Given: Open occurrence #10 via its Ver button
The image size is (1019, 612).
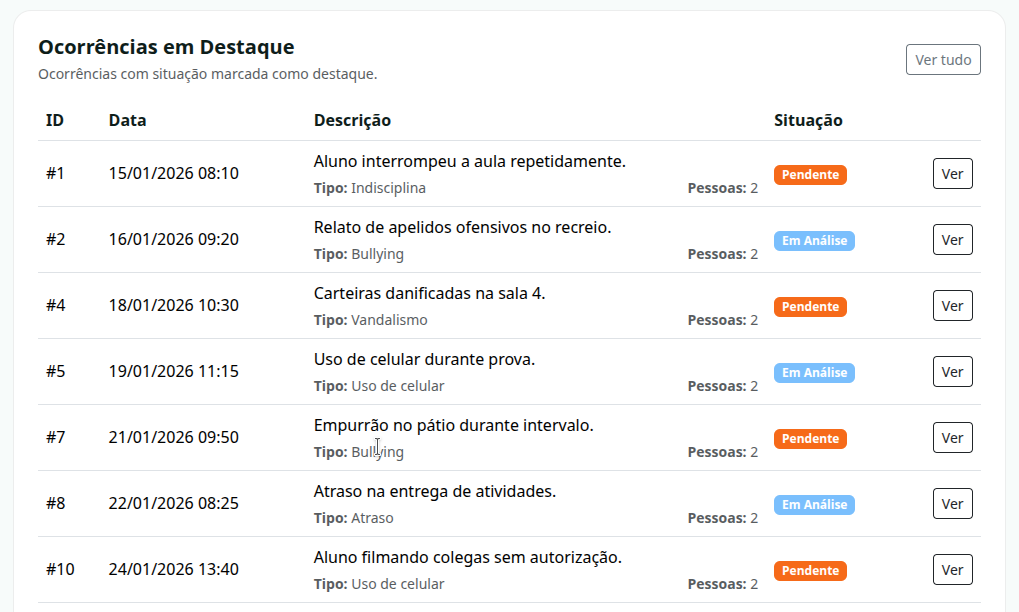Looking at the screenshot, I should click(x=951, y=569).
